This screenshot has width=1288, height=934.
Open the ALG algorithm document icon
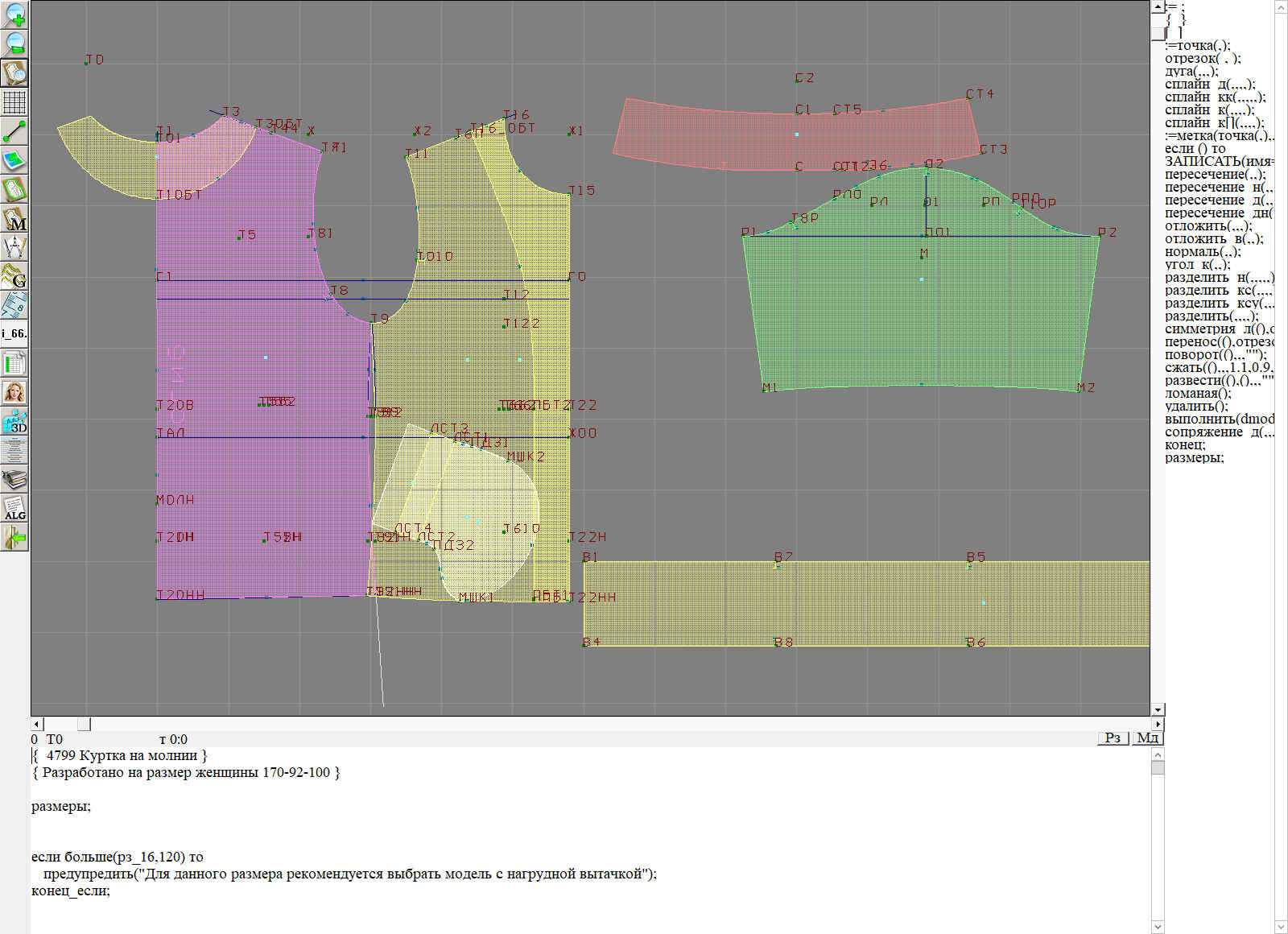pos(15,508)
